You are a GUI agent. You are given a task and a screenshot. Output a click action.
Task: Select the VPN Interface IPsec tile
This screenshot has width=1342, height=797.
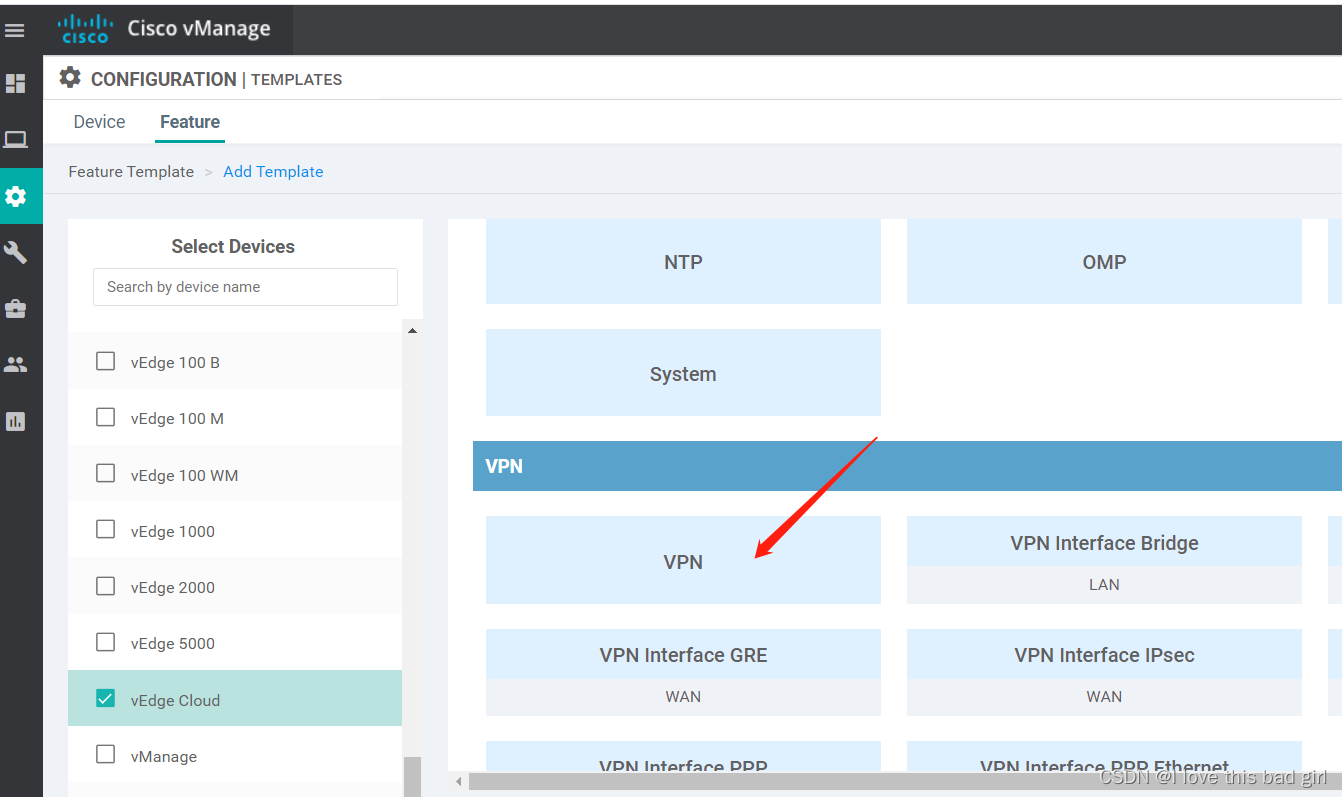1104,672
